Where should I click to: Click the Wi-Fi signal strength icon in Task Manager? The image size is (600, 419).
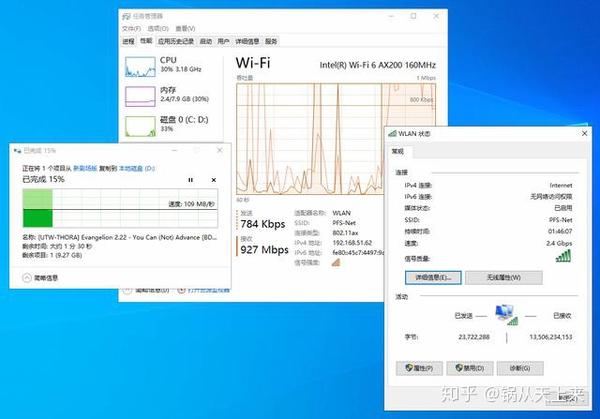[336, 262]
